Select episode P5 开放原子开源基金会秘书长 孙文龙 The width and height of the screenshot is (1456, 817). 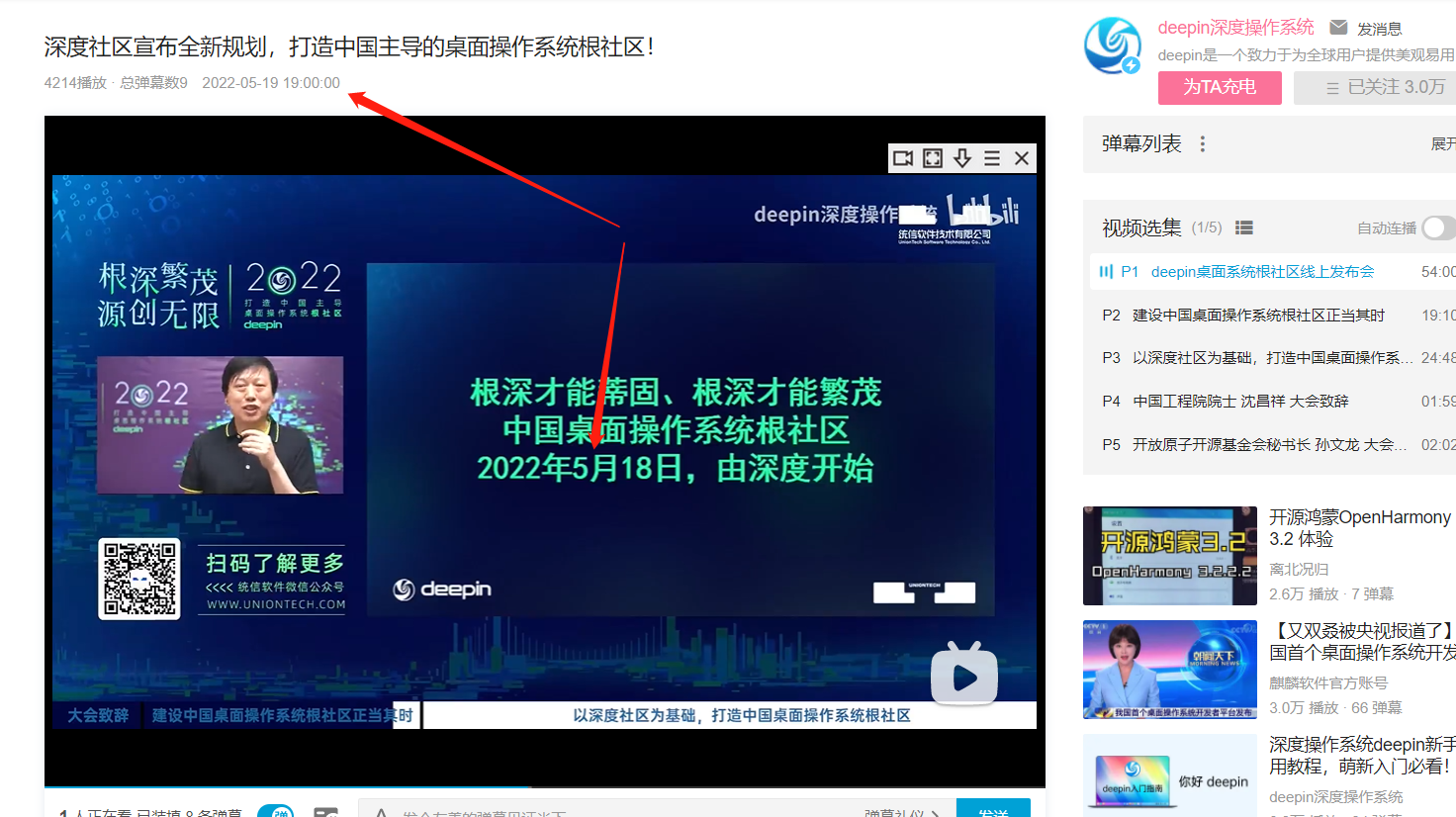click(x=1273, y=445)
